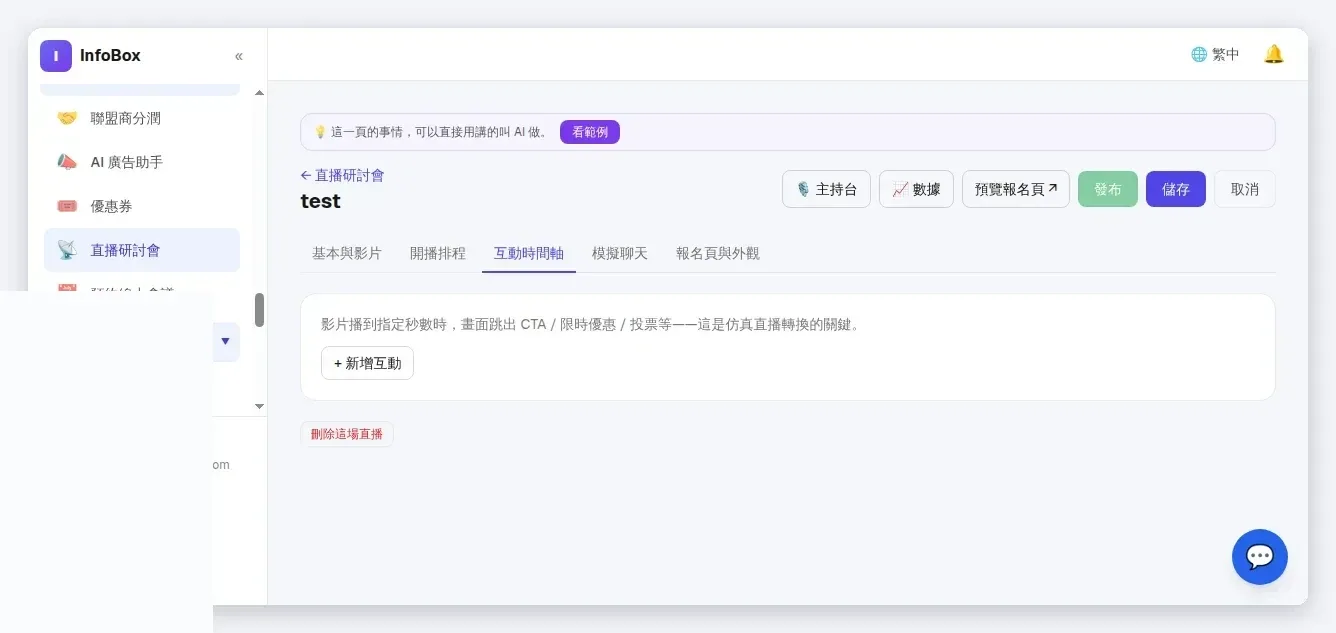
Task: Click the InfoBox logo icon
Action: [x=56, y=56]
